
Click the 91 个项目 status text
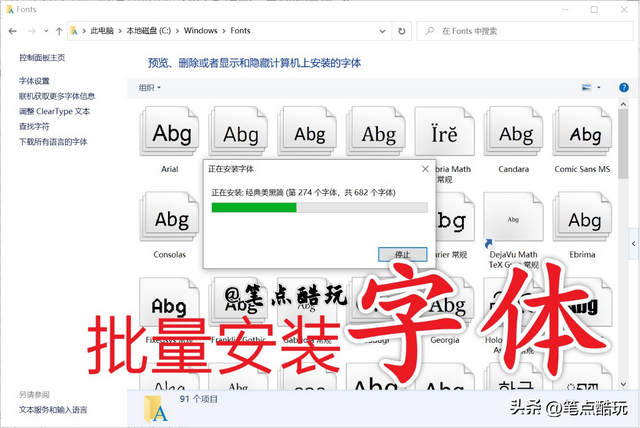tap(198, 399)
